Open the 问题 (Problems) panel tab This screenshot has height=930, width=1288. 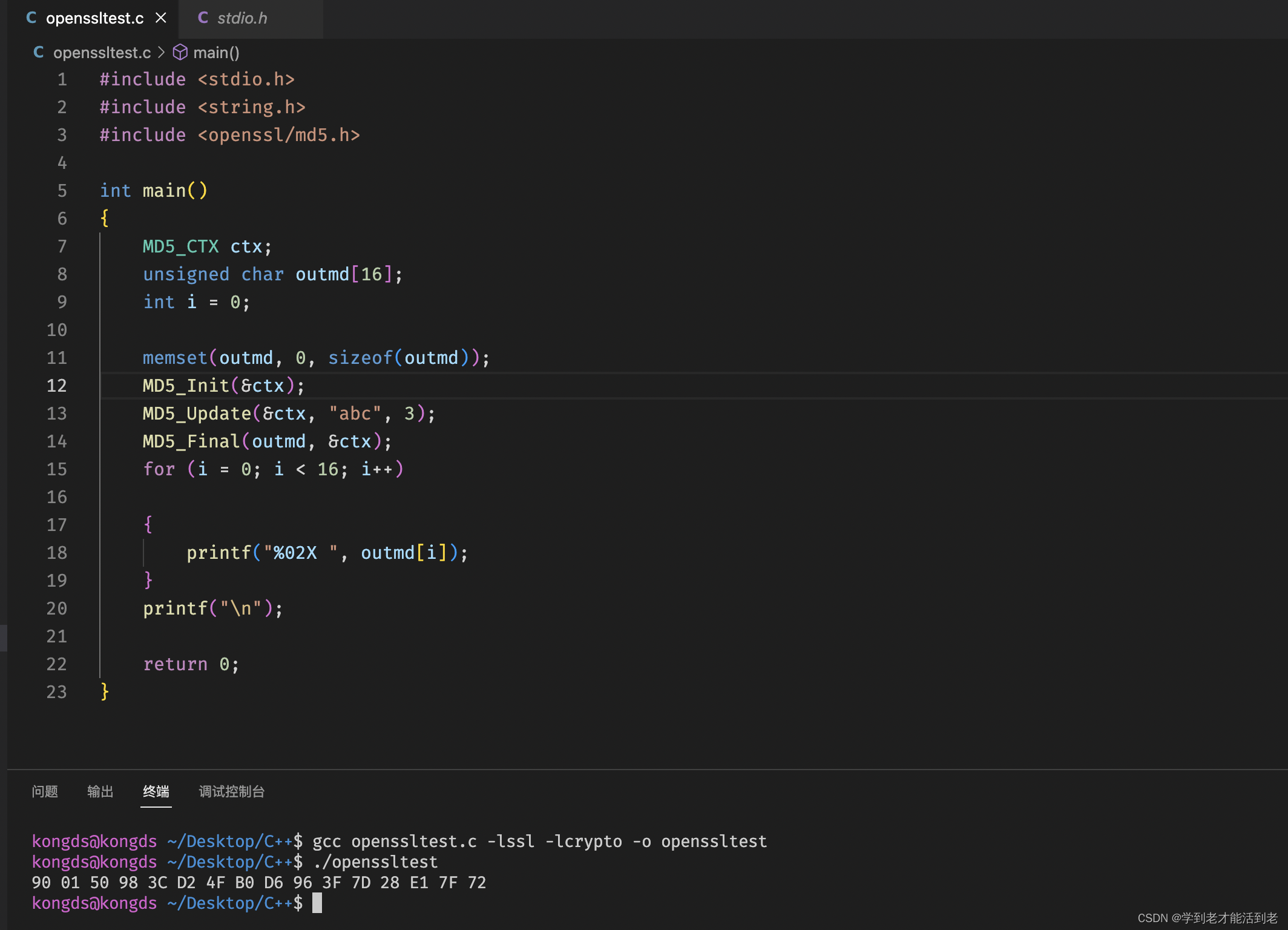pos(45,791)
